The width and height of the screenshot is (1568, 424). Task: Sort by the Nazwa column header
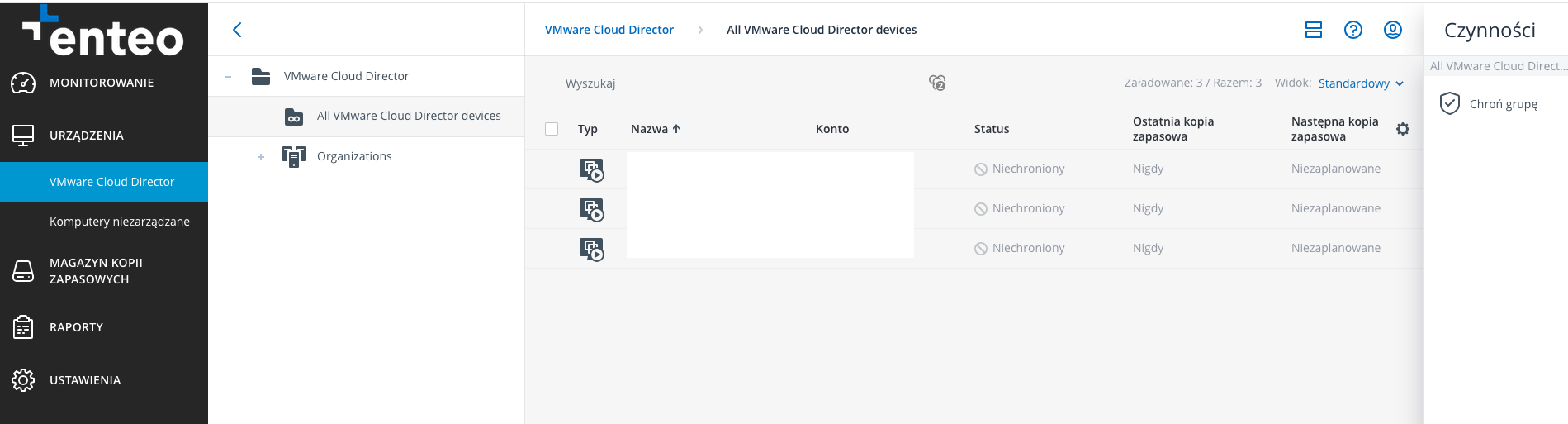[x=655, y=129]
